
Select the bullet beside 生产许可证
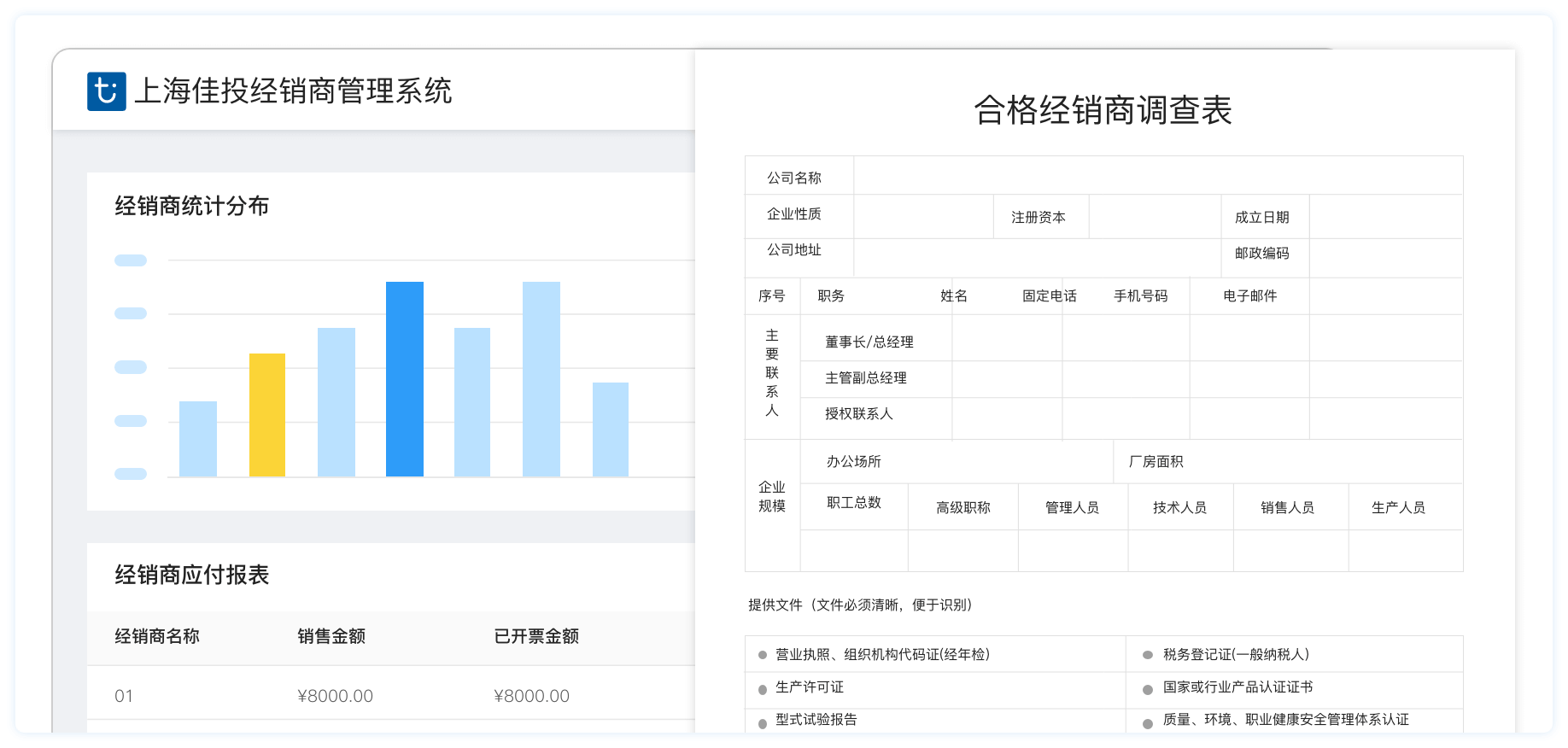(763, 688)
